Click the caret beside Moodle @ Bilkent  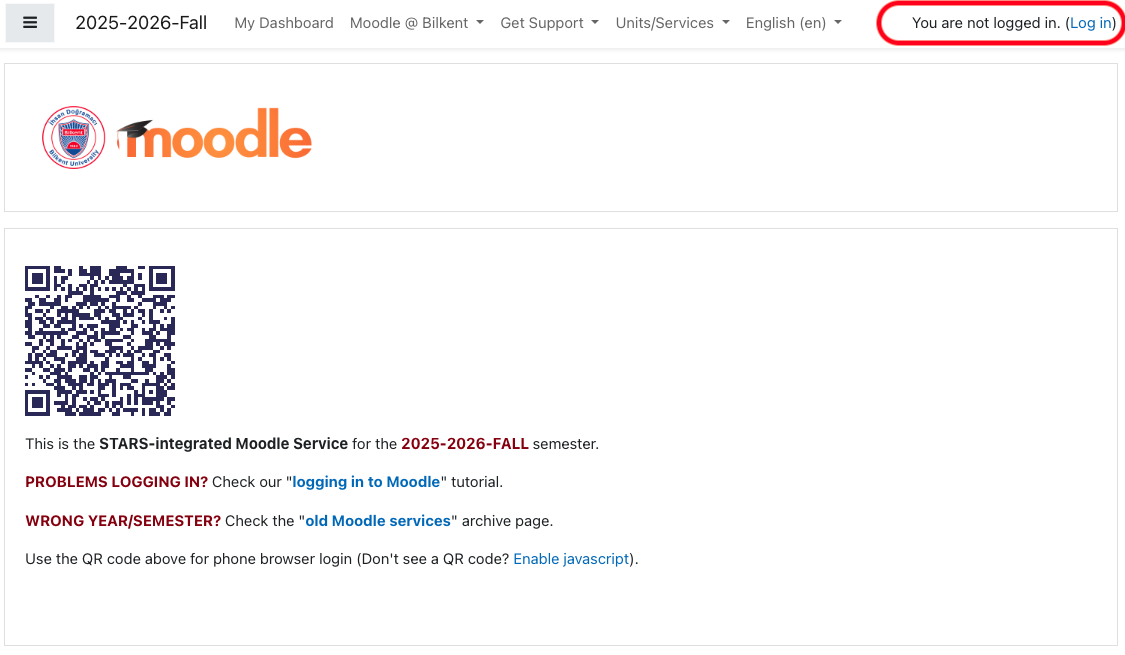pos(480,23)
